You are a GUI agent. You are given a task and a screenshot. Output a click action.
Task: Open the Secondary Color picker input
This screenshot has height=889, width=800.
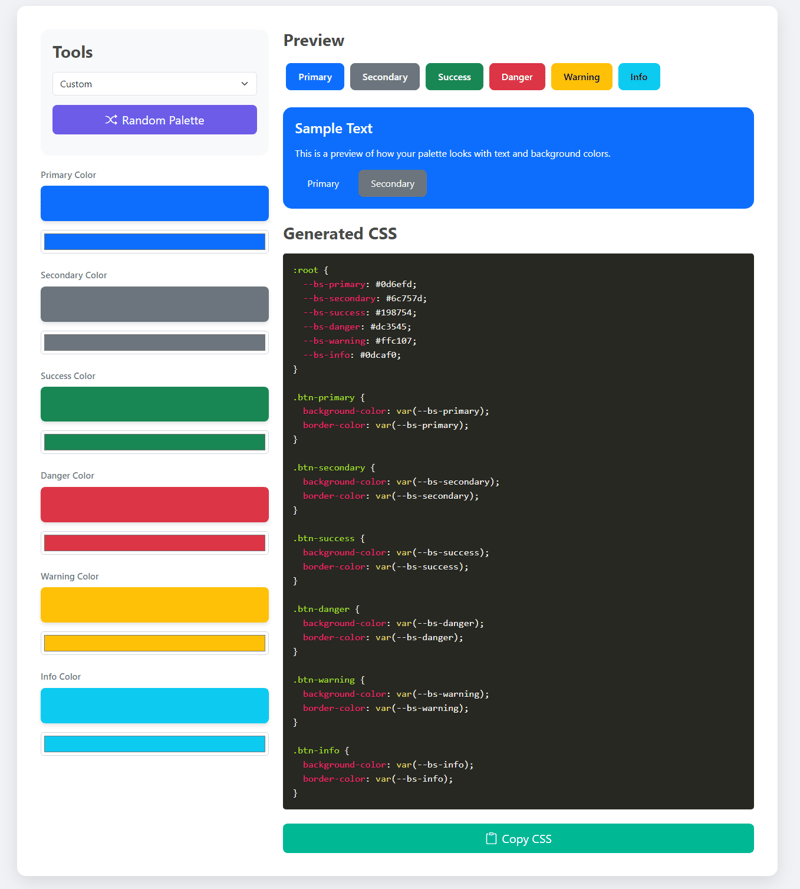(x=154, y=341)
